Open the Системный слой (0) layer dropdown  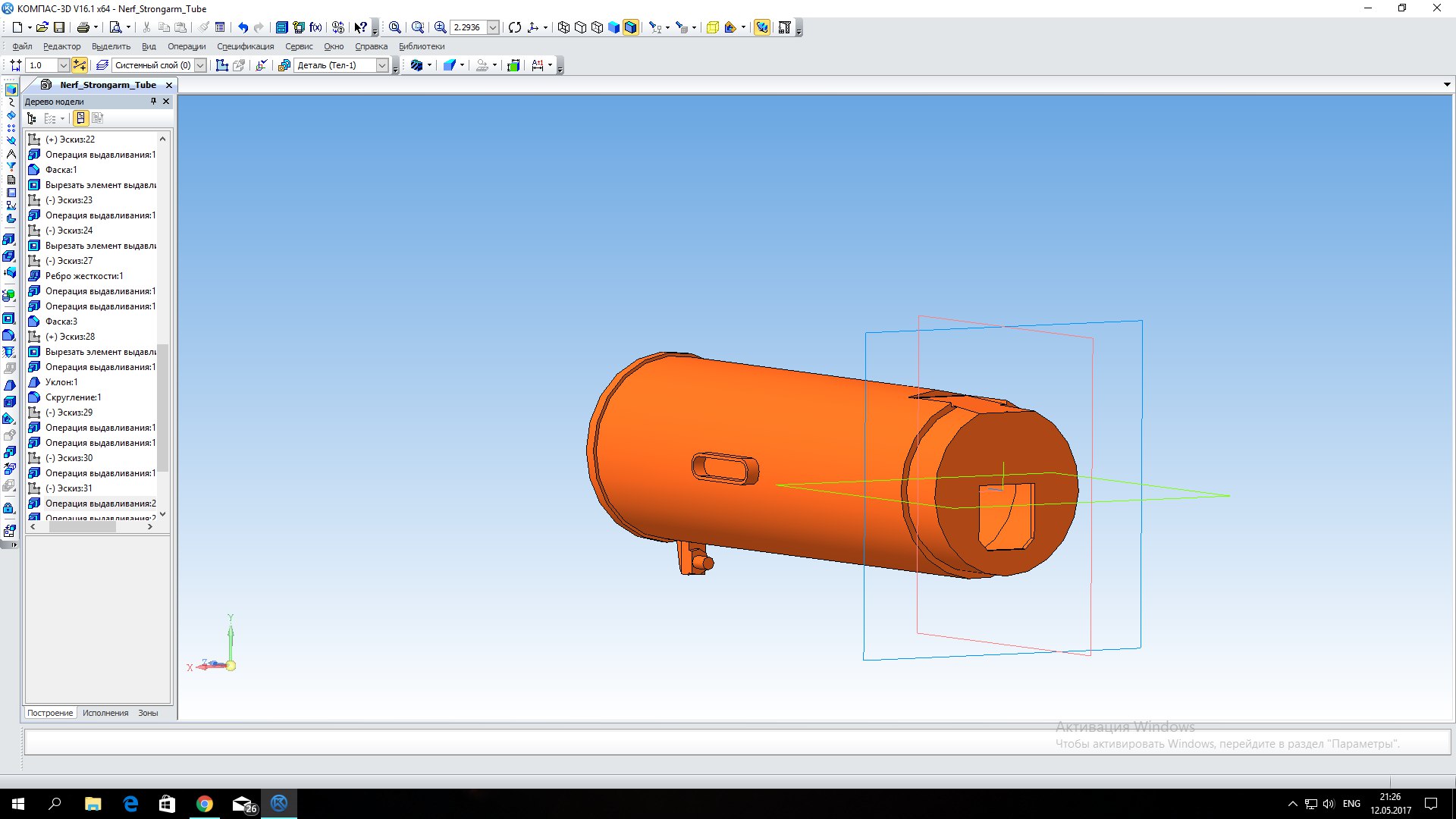coord(200,65)
